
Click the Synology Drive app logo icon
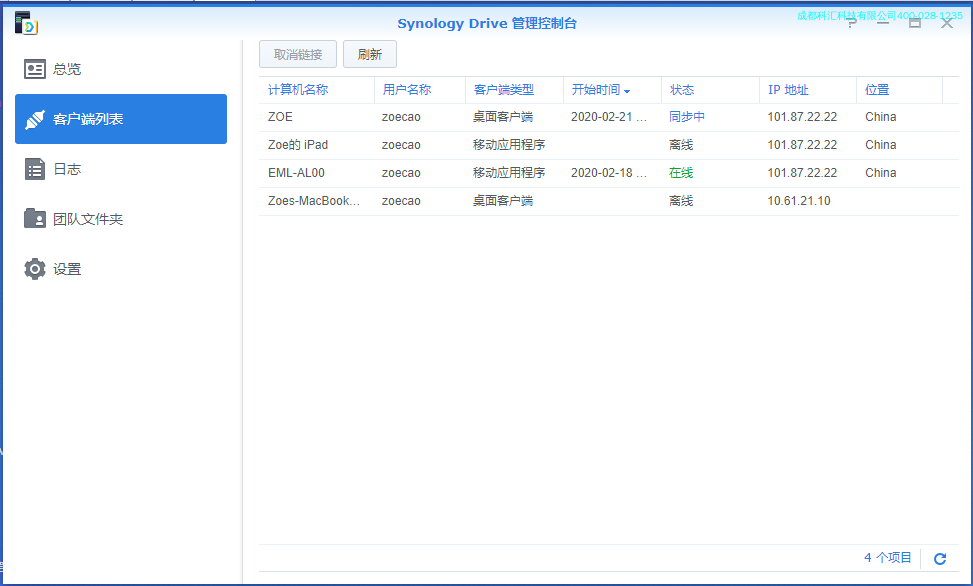point(26,23)
